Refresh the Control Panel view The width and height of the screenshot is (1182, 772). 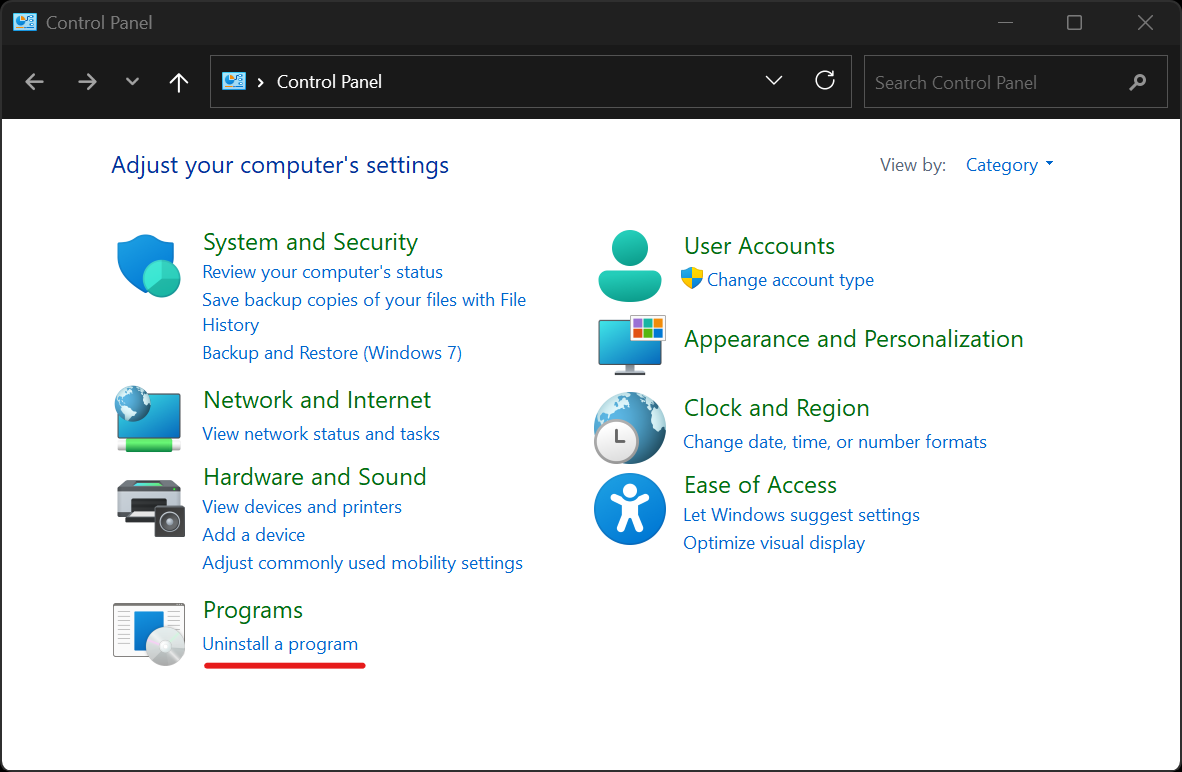coord(825,81)
